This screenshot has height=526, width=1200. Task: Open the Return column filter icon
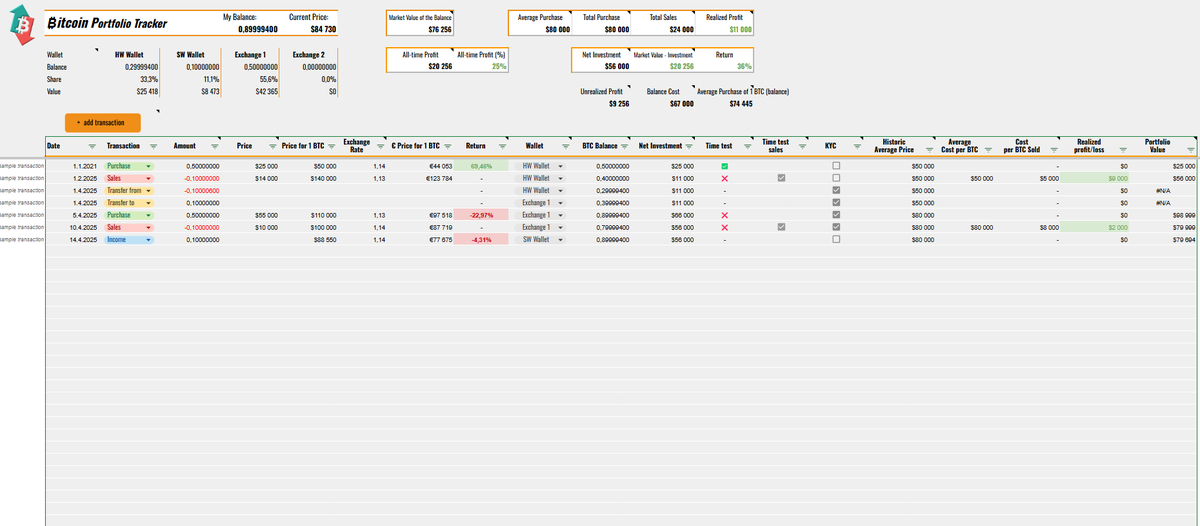tap(502, 146)
